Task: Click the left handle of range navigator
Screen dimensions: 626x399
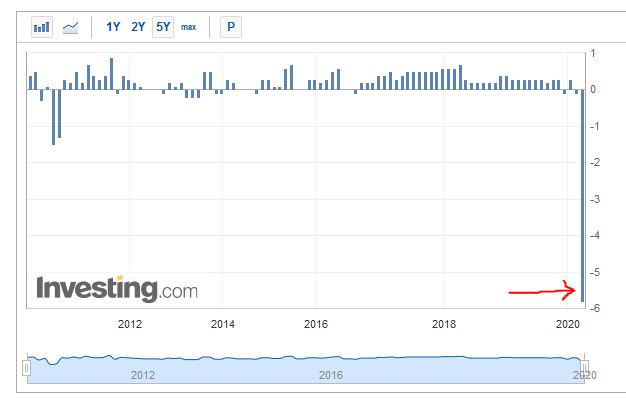Action: pyautogui.click(x=26, y=368)
